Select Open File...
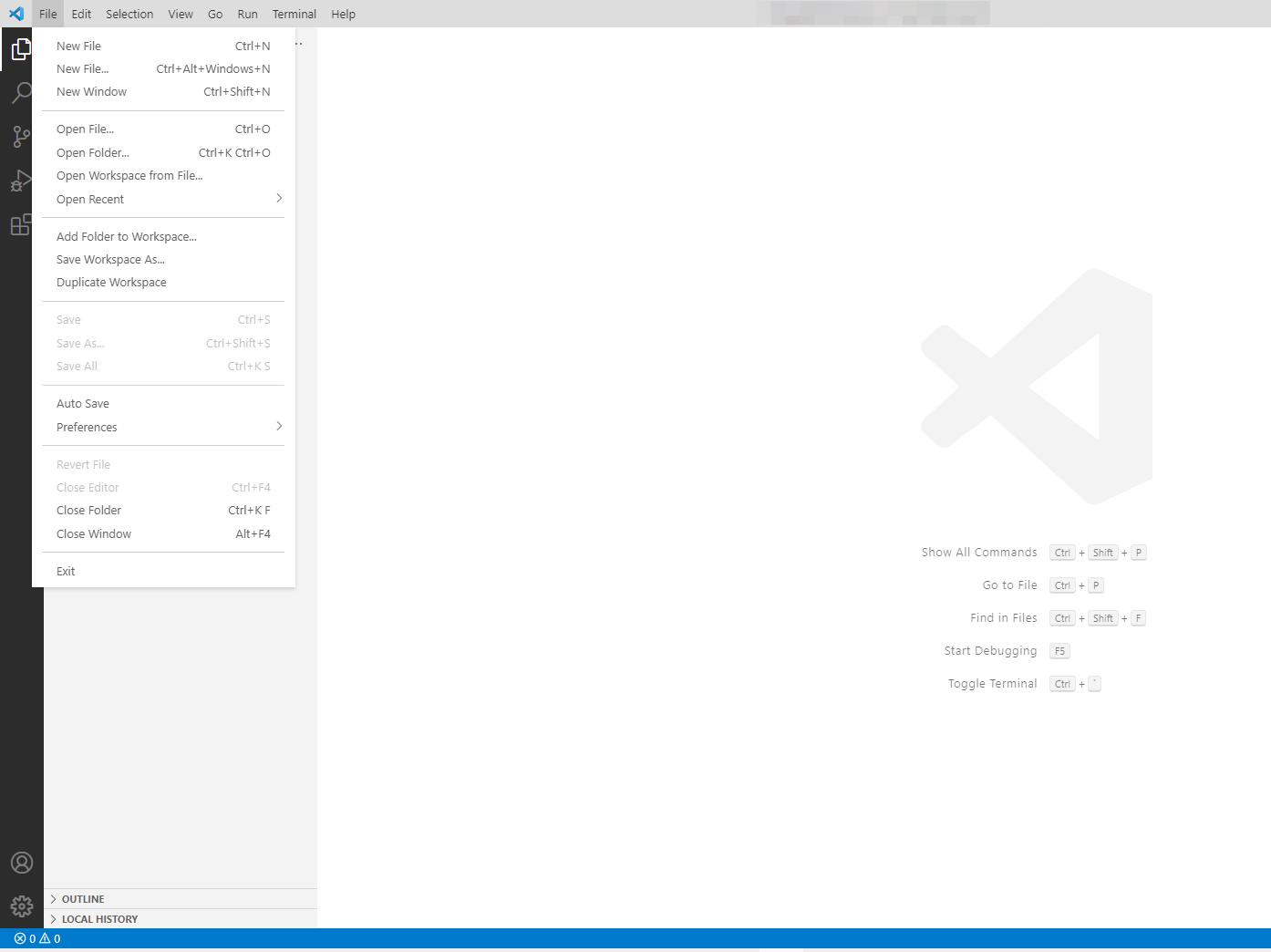 point(164,129)
